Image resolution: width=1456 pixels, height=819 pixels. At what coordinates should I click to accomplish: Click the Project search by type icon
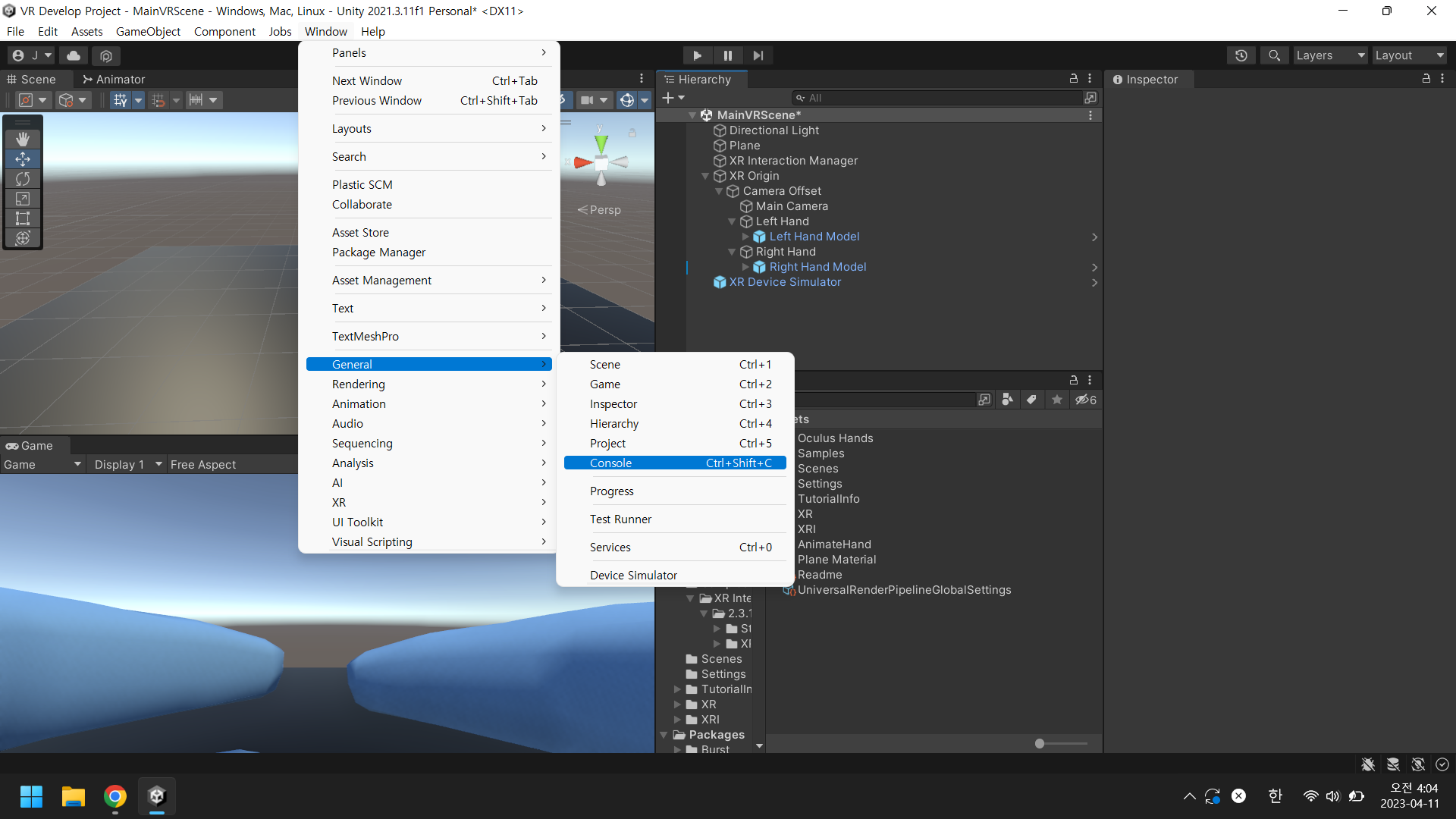(1007, 400)
